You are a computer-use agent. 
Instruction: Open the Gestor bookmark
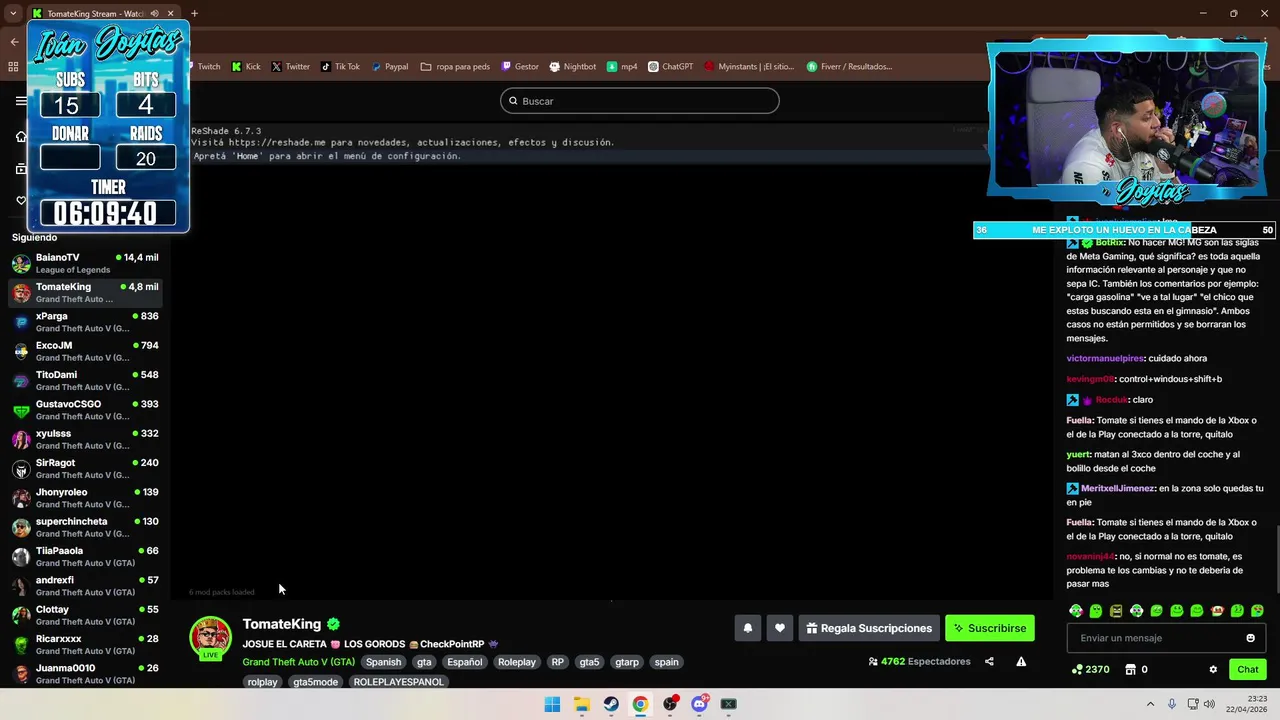520,67
